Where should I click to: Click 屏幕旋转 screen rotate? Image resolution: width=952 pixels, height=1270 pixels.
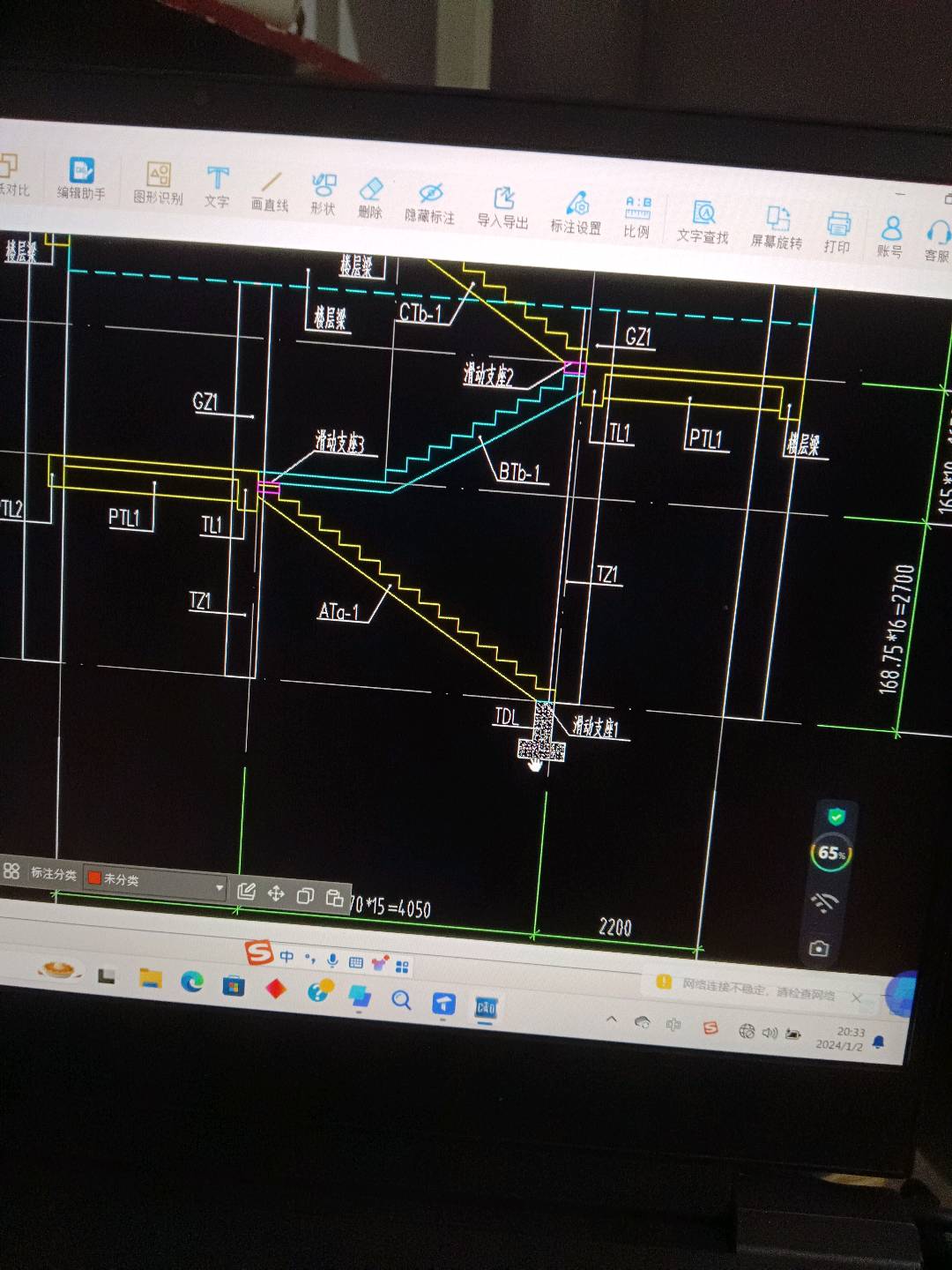coord(777,227)
